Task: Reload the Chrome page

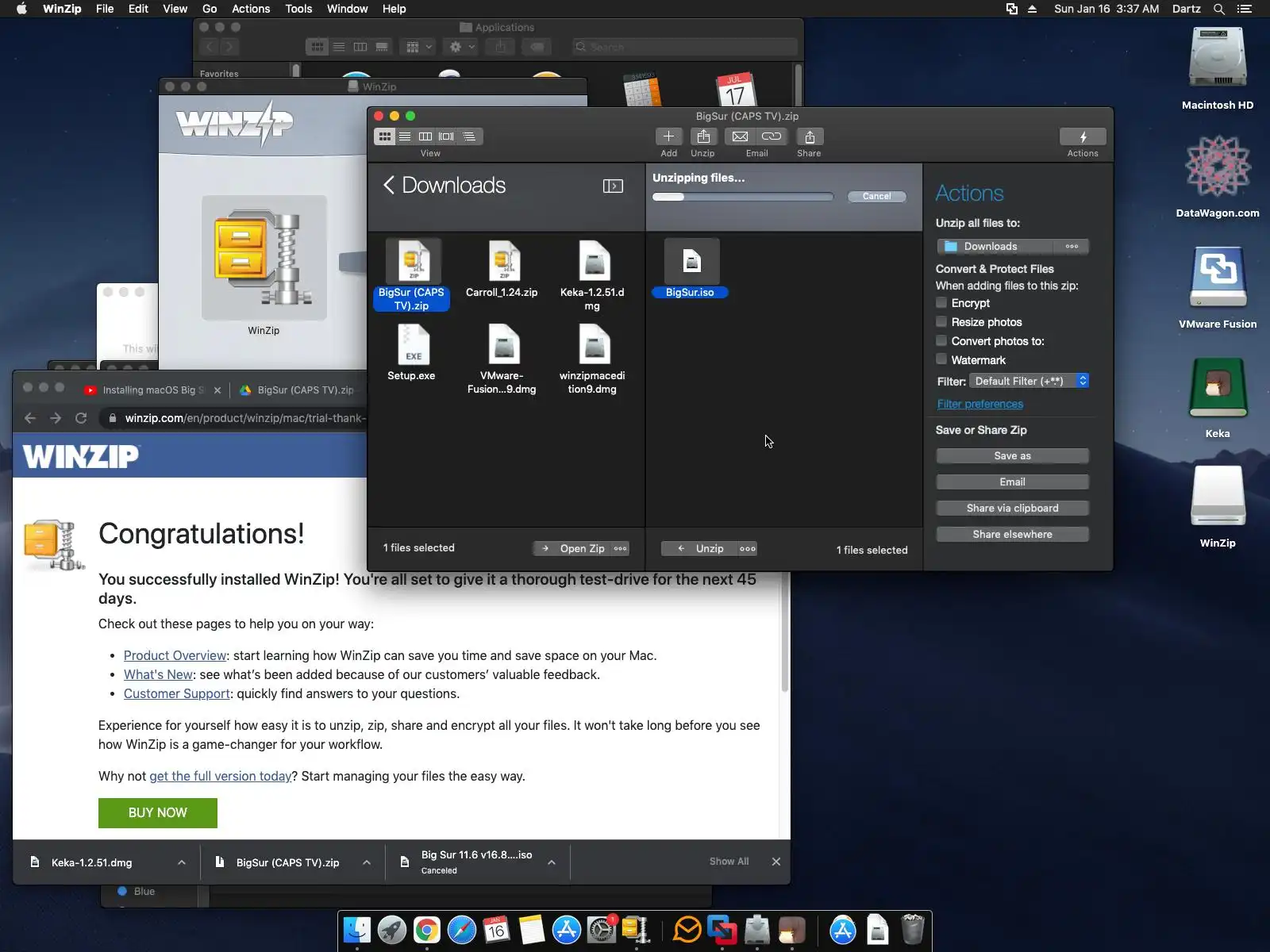Action: (81, 418)
